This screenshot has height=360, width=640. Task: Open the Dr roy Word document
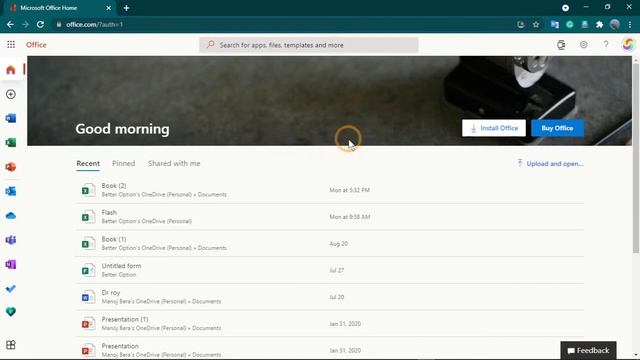coord(330,297)
